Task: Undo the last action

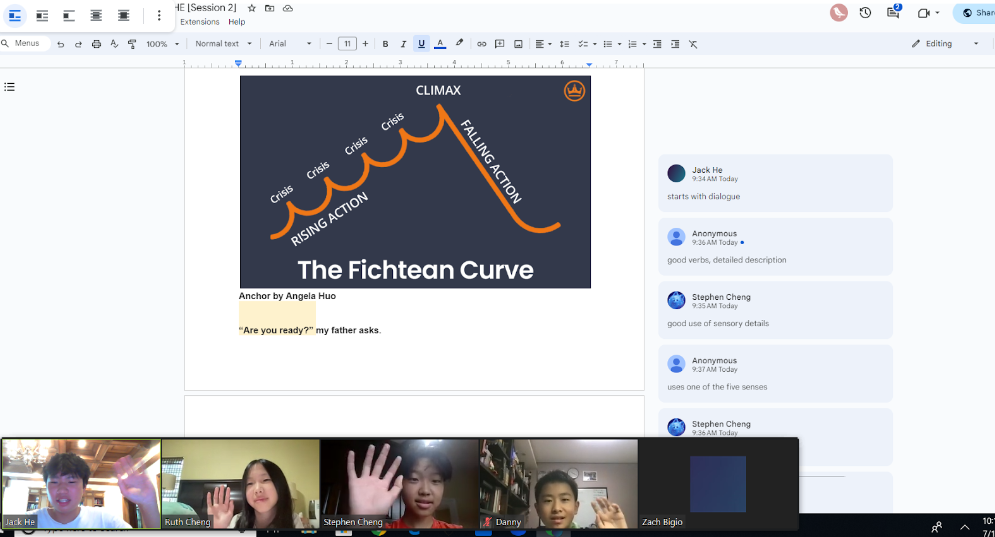Action: coord(60,44)
